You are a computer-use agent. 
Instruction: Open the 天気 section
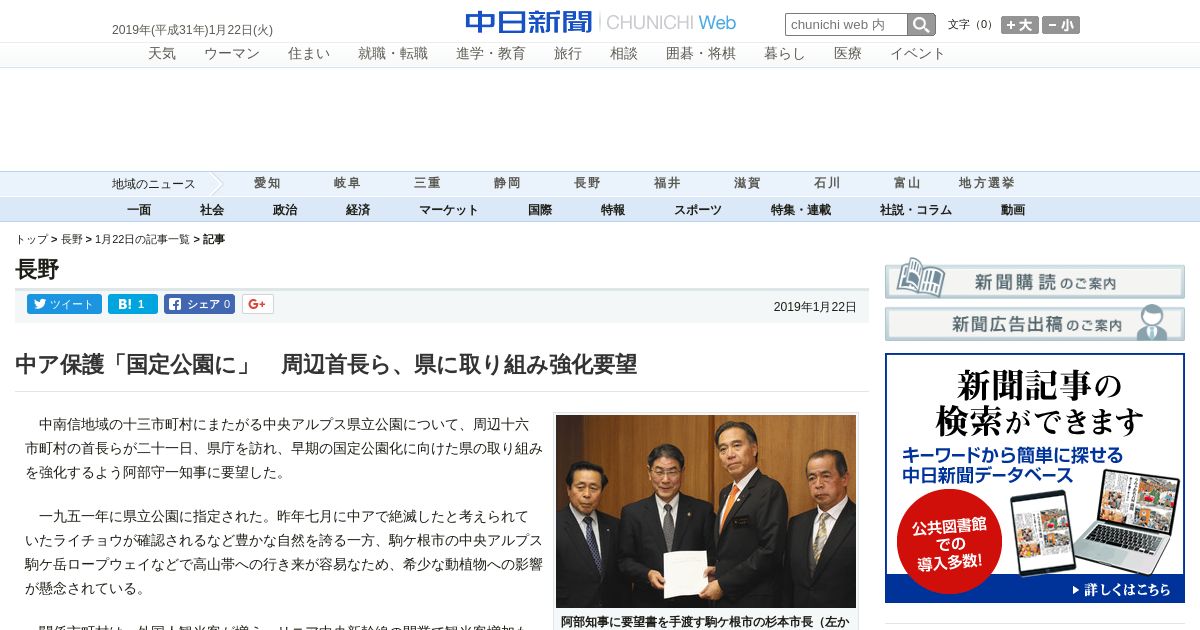[x=162, y=54]
